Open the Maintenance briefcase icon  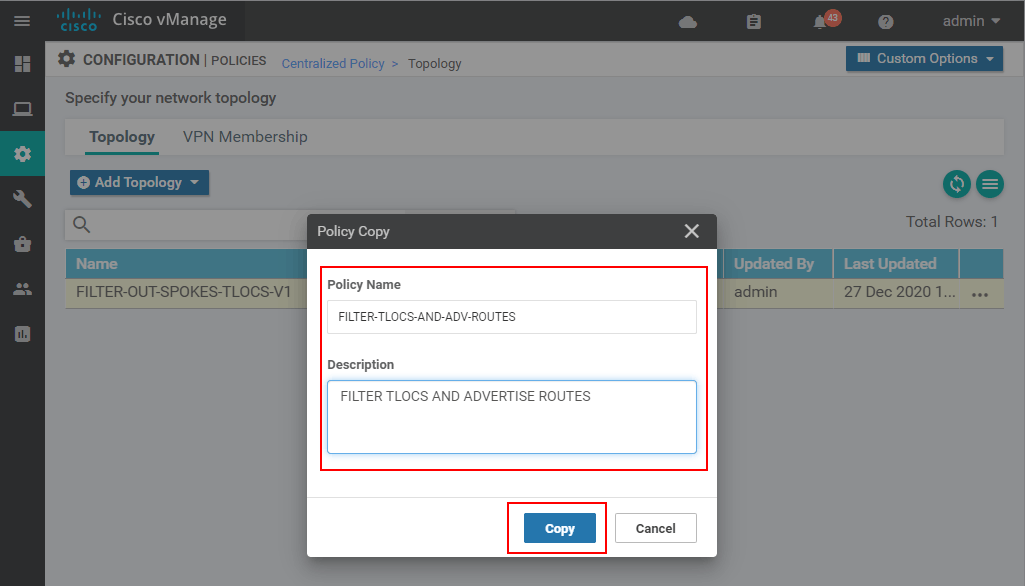(x=22, y=244)
